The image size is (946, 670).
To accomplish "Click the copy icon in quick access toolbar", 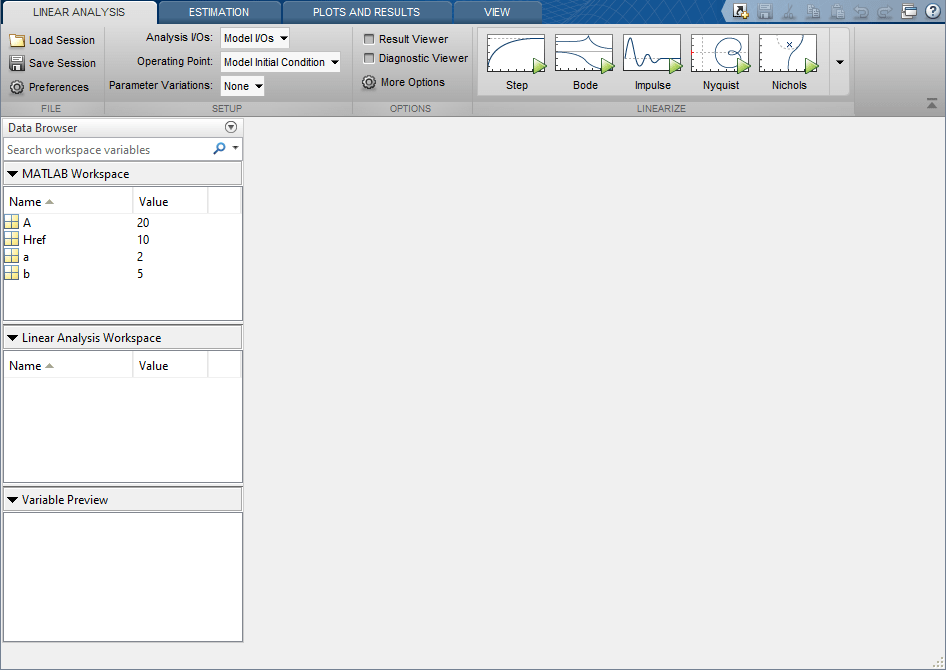I will 813,11.
